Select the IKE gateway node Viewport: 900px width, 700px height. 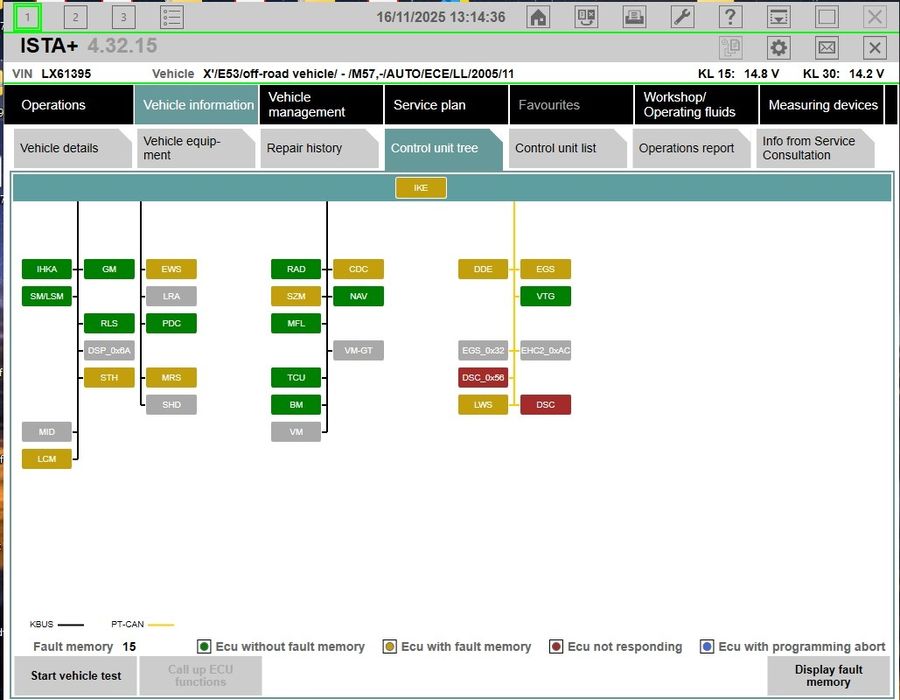coord(421,188)
